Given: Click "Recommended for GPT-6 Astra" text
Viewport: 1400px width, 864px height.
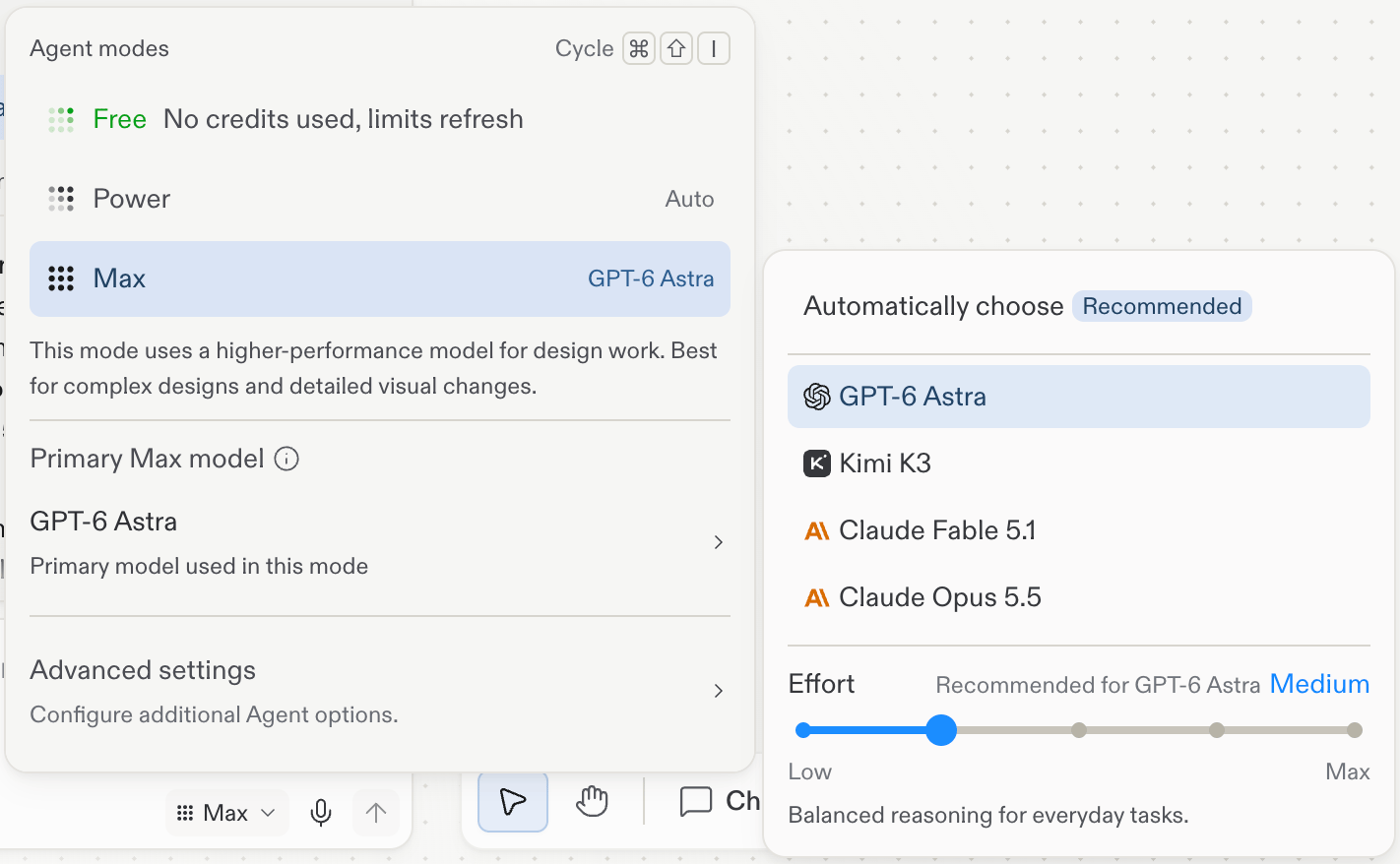Looking at the screenshot, I should pyautogui.click(x=1098, y=685).
